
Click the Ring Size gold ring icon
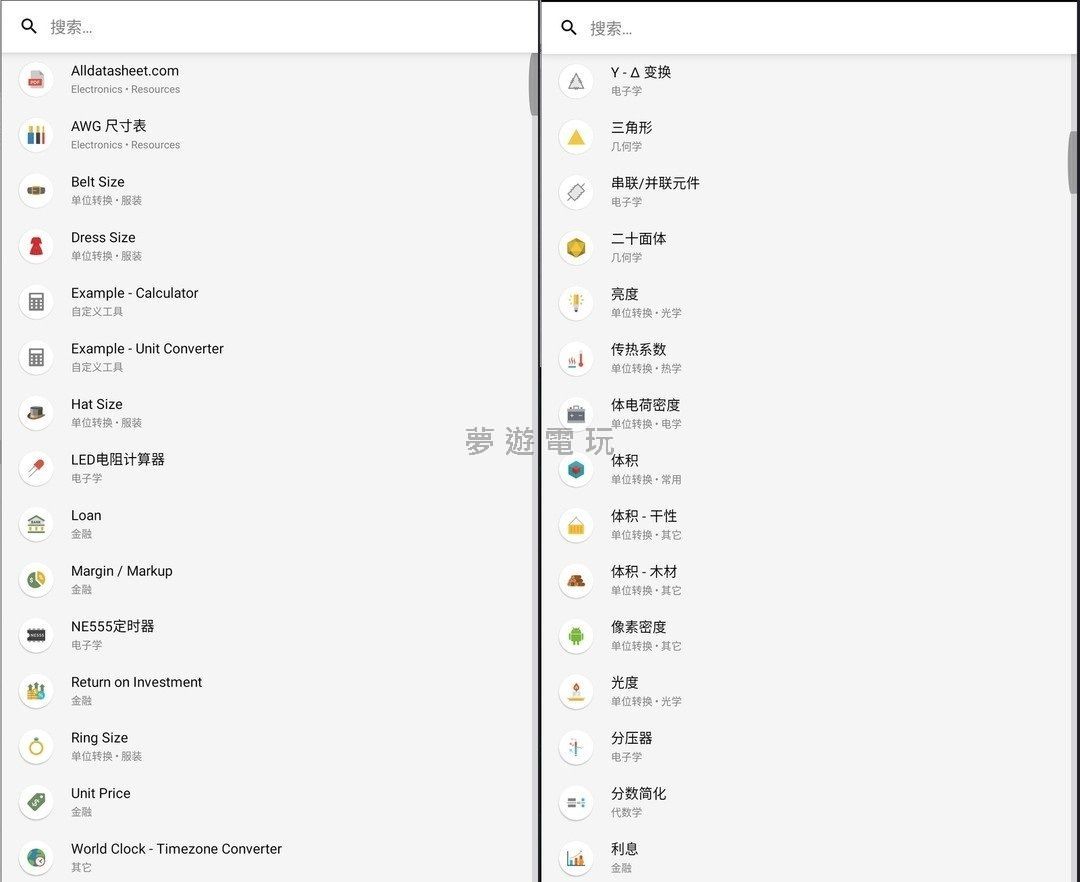[x=36, y=746]
